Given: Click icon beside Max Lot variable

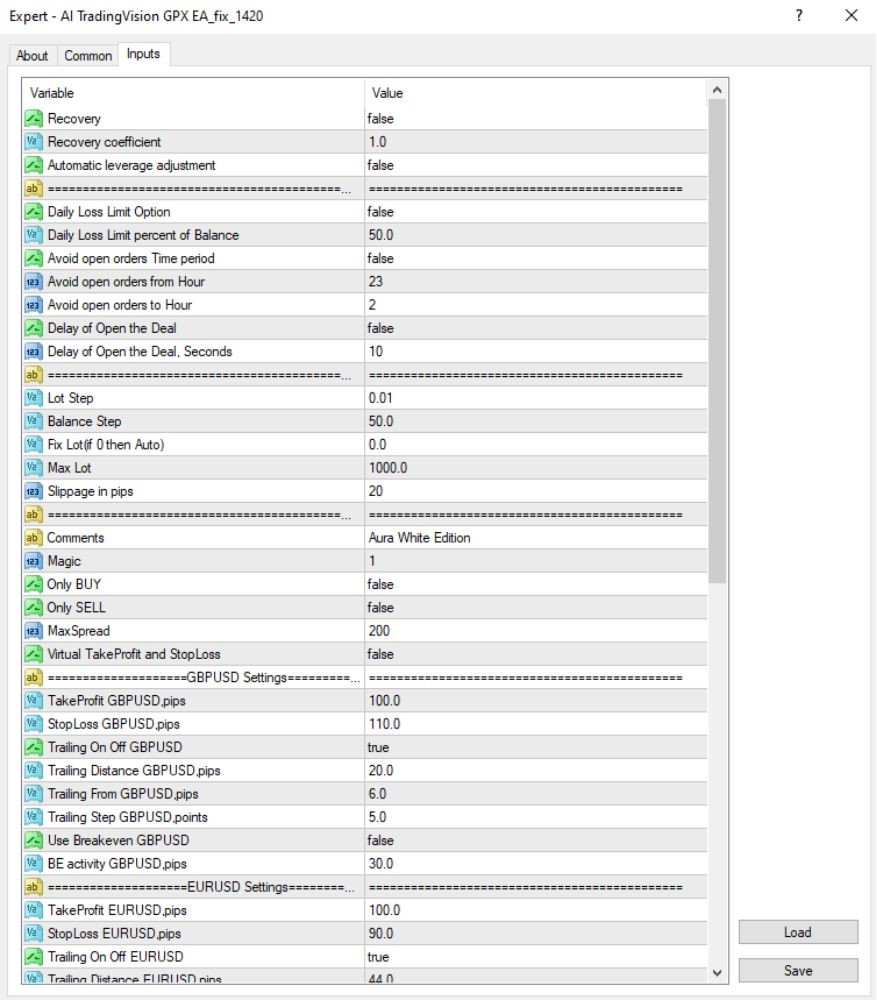Looking at the screenshot, I should click(33, 467).
